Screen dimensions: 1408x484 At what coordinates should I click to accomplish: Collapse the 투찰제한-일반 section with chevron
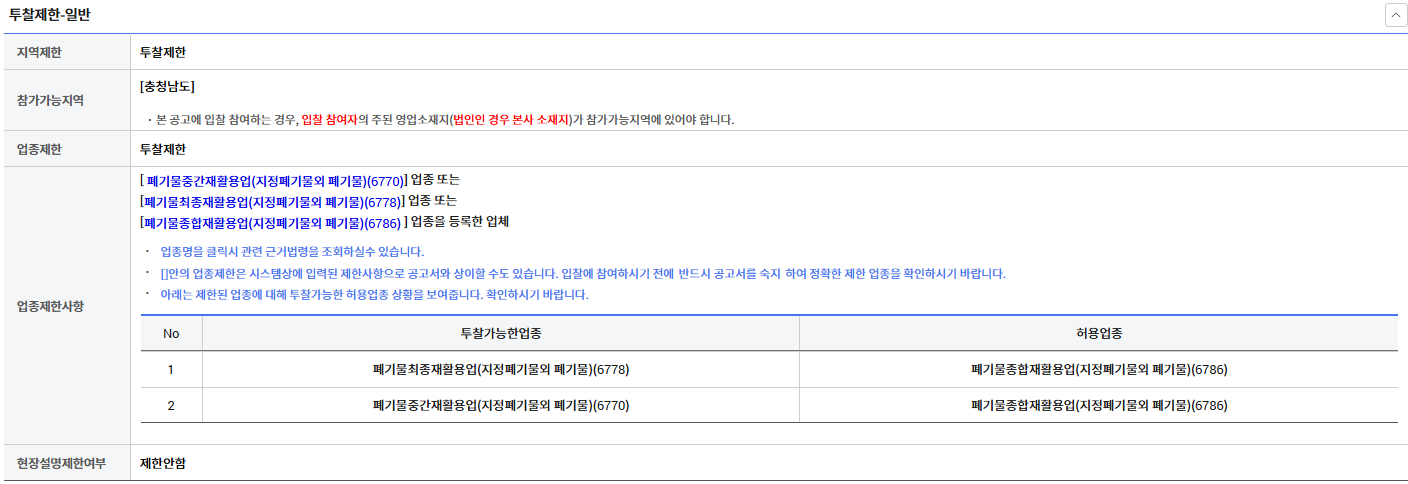pyautogui.click(x=1394, y=16)
